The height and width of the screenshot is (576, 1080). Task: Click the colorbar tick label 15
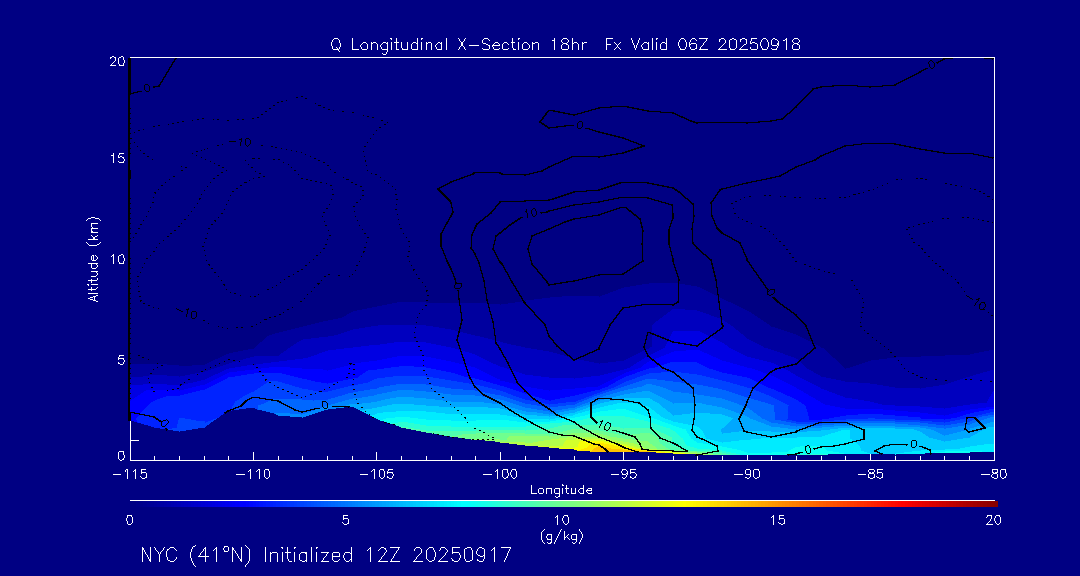click(777, 520)
